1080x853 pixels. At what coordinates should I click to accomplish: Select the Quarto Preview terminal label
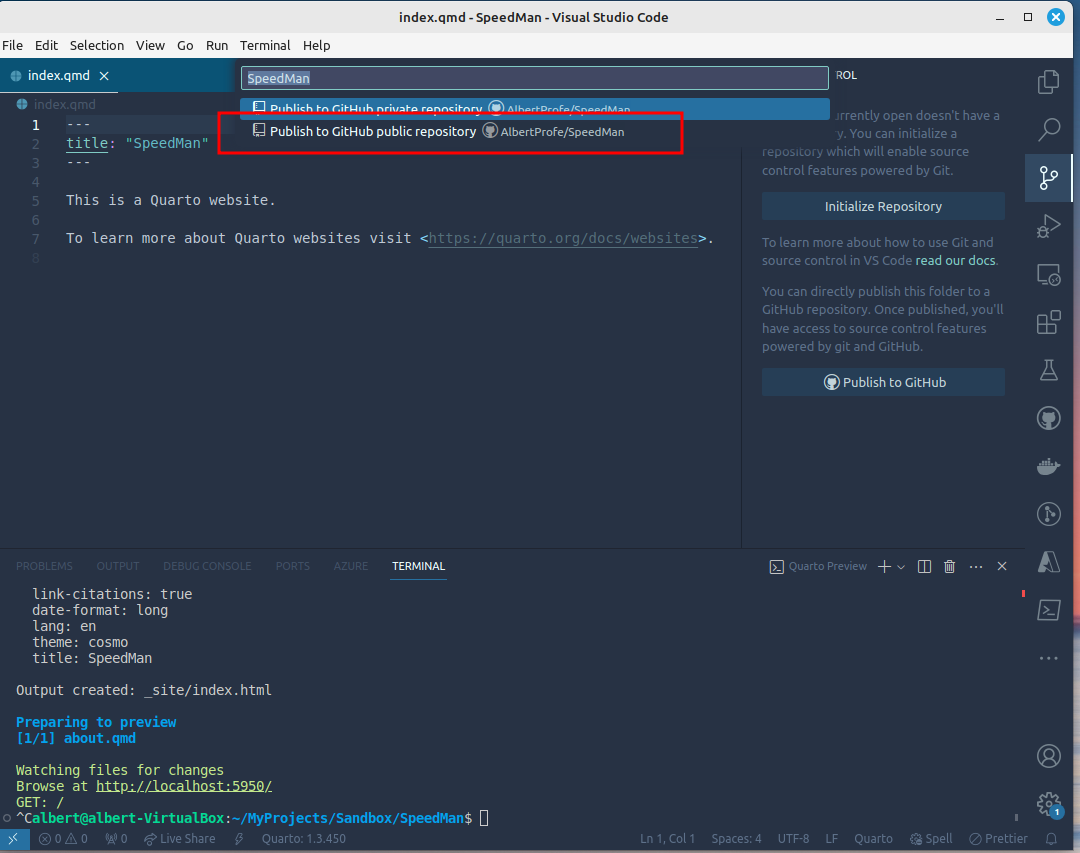pyautogui.click(x=818, y=566)
